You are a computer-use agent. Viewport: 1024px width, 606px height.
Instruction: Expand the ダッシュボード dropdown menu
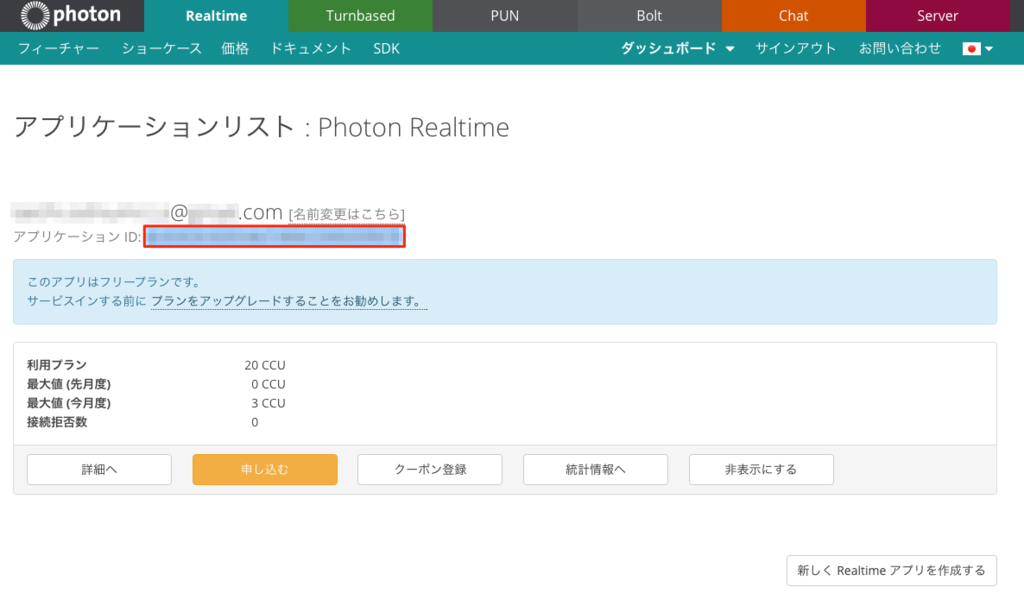pyautogui.click(x=677, y=48)
